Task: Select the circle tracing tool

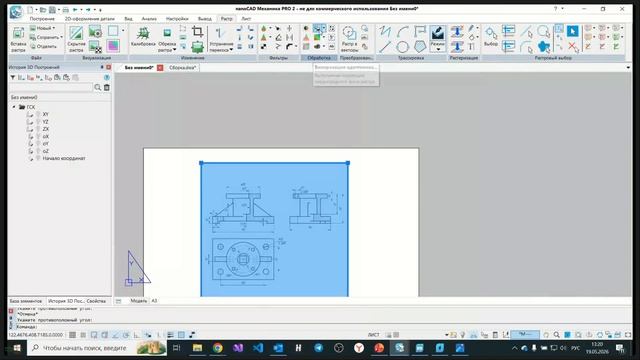Action: pyautogui.click(x=402, y=47)
